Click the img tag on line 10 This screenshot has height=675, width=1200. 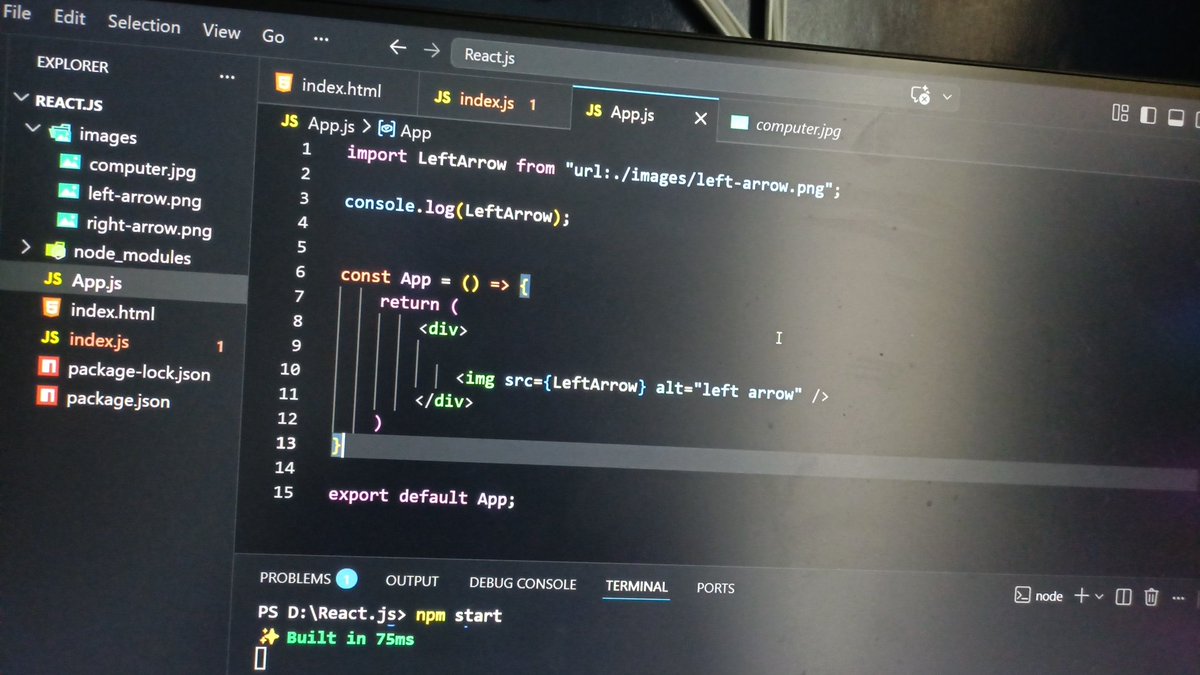pos(641,388)
